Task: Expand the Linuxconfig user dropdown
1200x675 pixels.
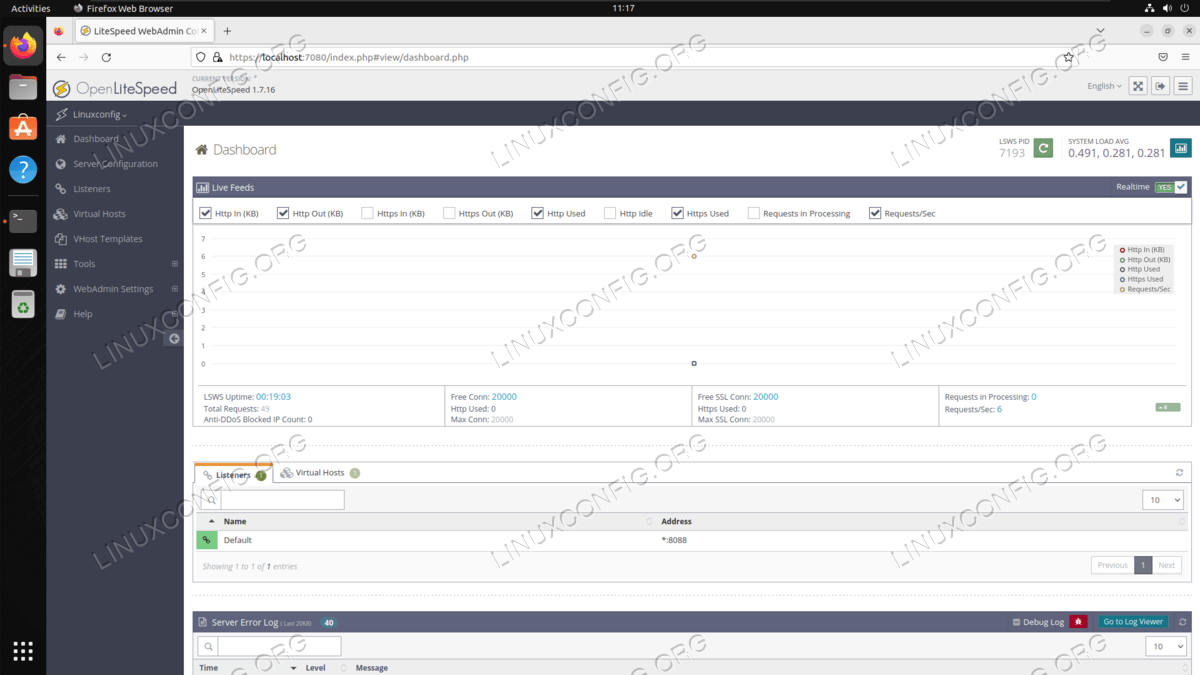Action: pos(100,114)
